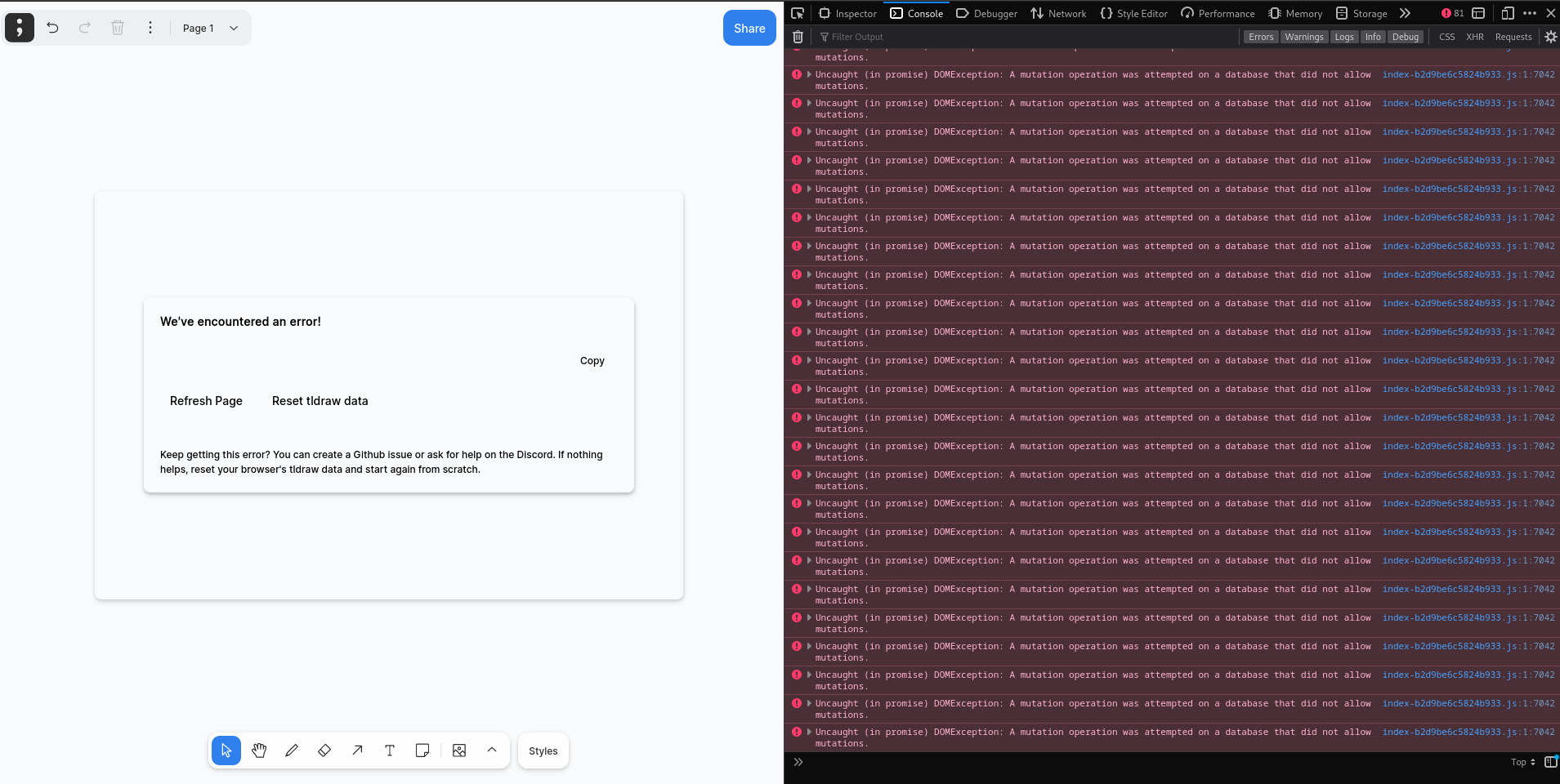Viewport: 1560px width, 784px height.
Task: Toggle the Info log filter
Action: pos(1373,36)
